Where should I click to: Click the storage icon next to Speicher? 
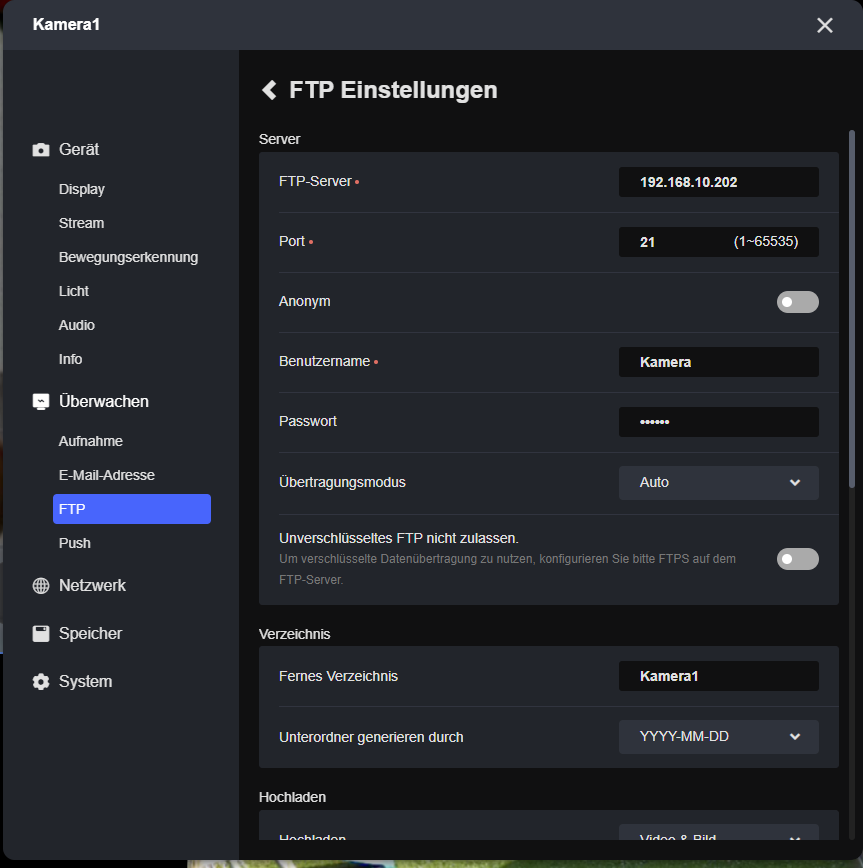(41, 634)
